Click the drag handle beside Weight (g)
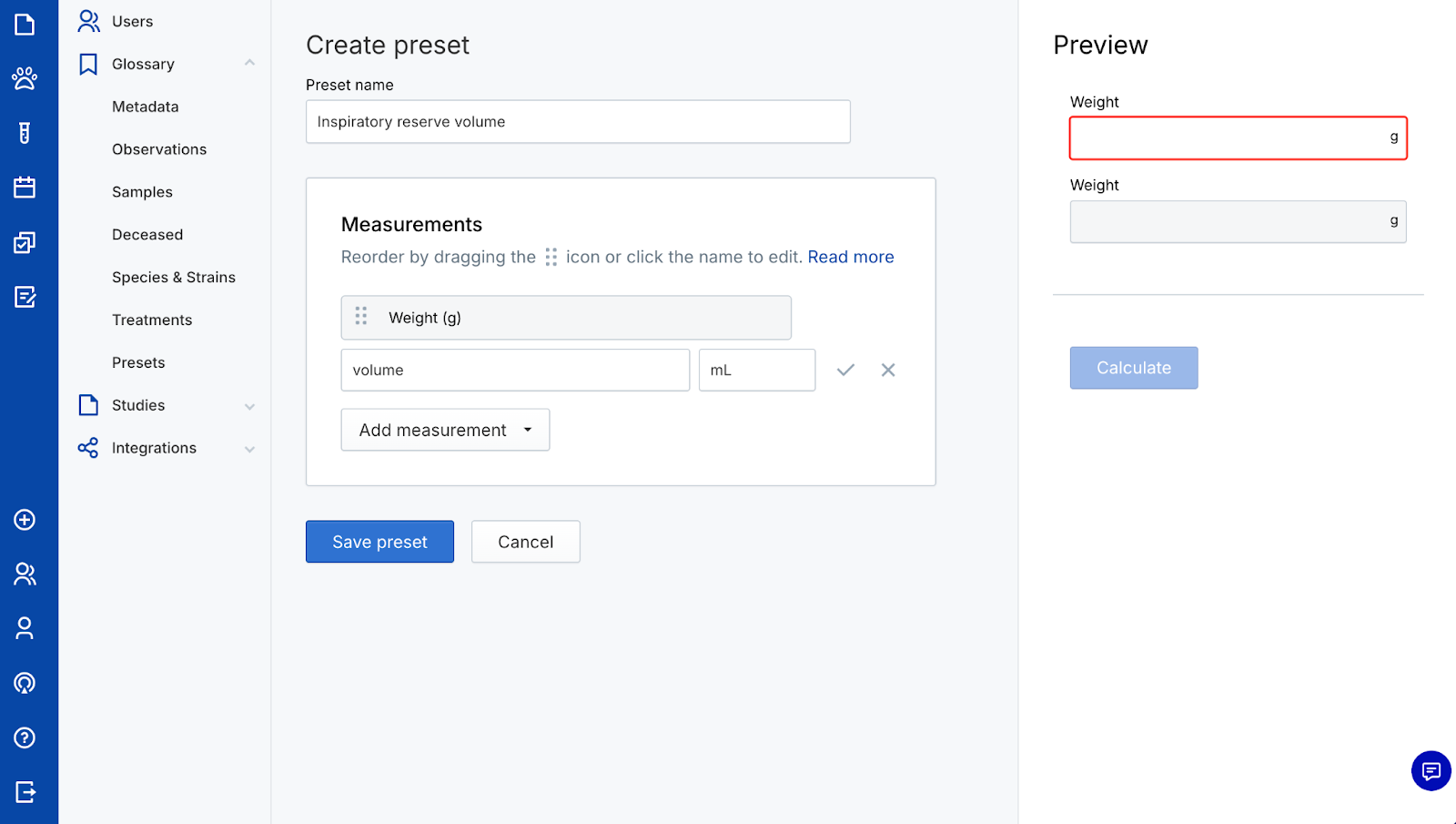The height and width of the screenshot is (824, 1456). pyautogui.click(x=361, y=316)
